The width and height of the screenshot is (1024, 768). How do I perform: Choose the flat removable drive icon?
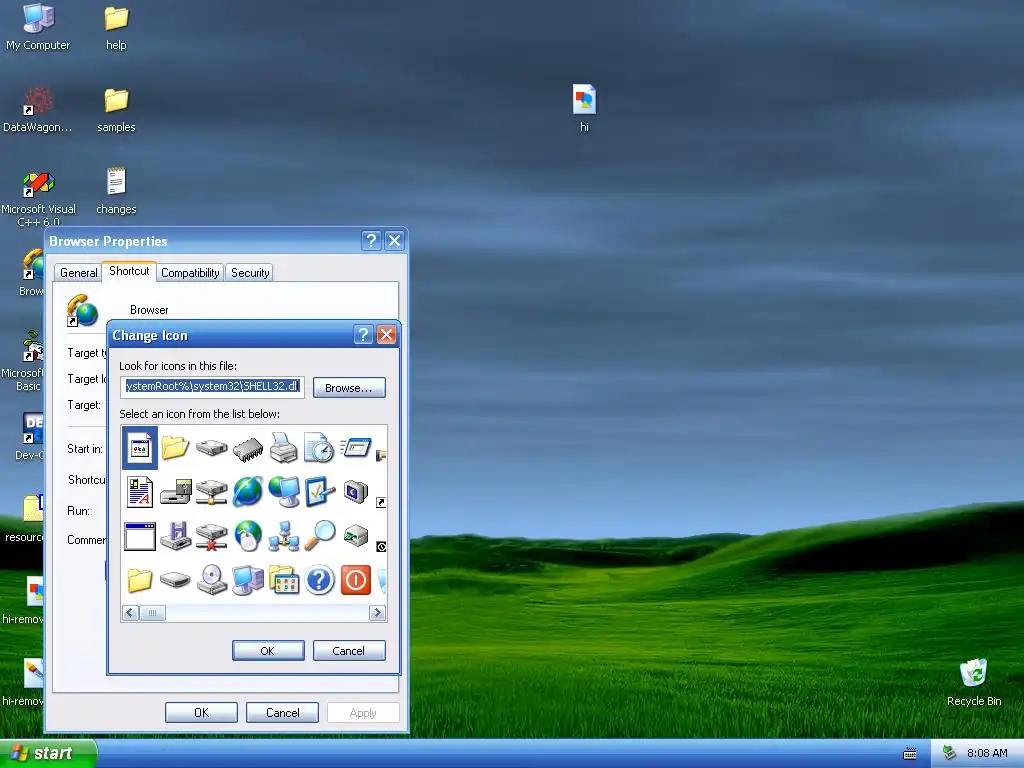[x=175, y=580]
